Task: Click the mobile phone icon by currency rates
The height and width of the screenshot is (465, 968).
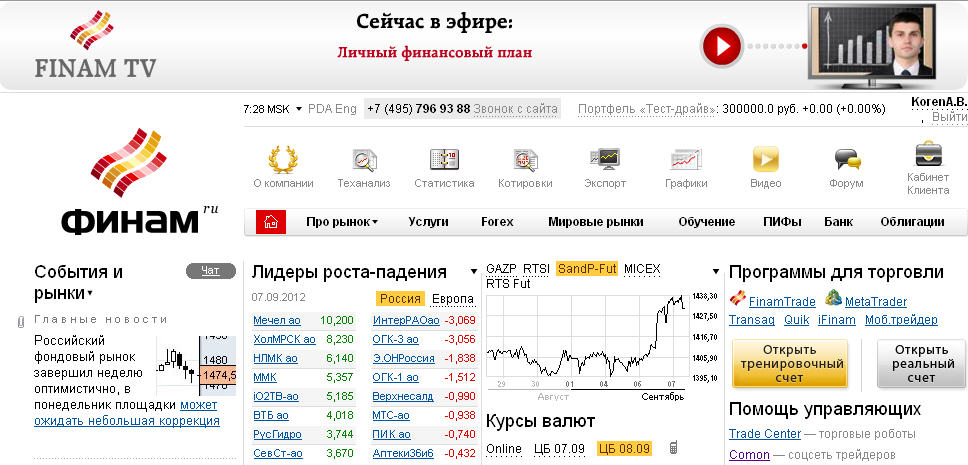Action: pyautogui.click(x=674, y=447)
